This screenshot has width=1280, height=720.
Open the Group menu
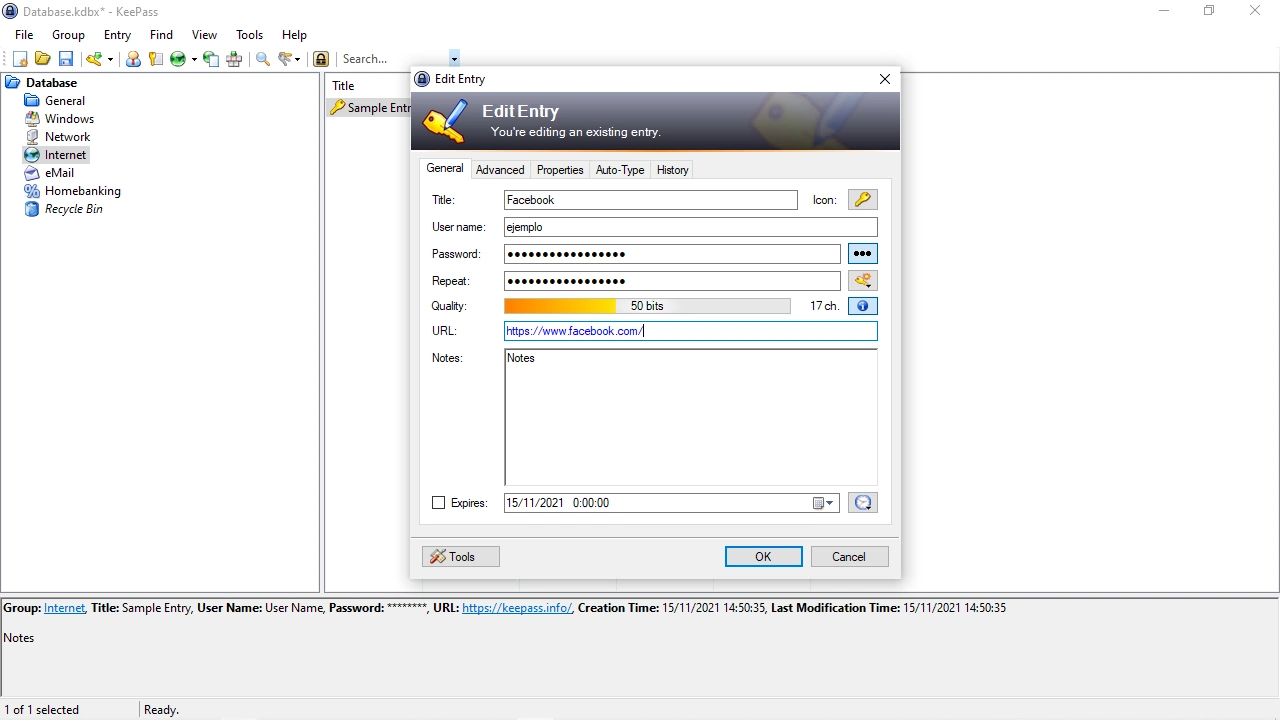(68, 35)
